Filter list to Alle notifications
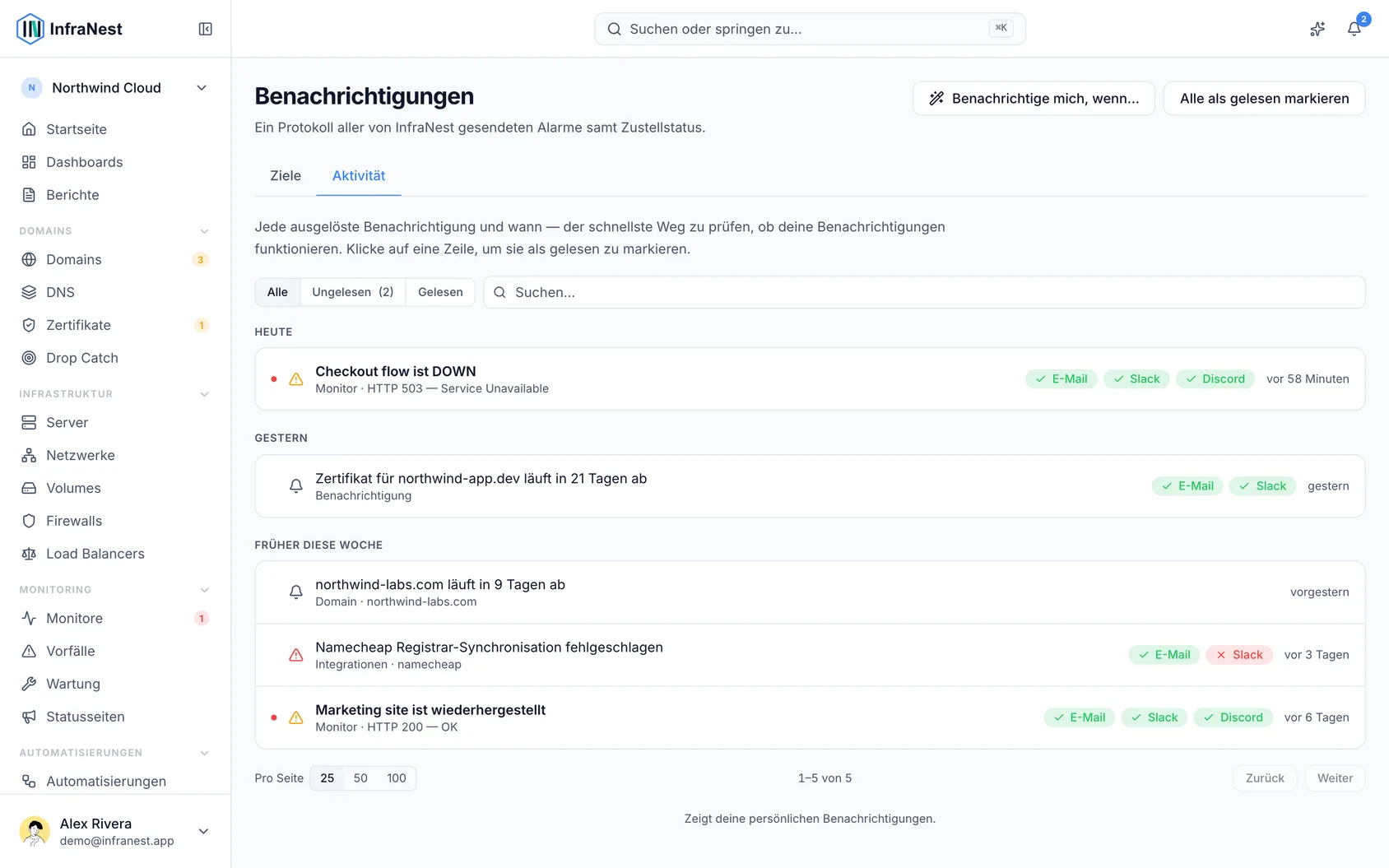This screenshot has height=868, width=1389. 277,292
